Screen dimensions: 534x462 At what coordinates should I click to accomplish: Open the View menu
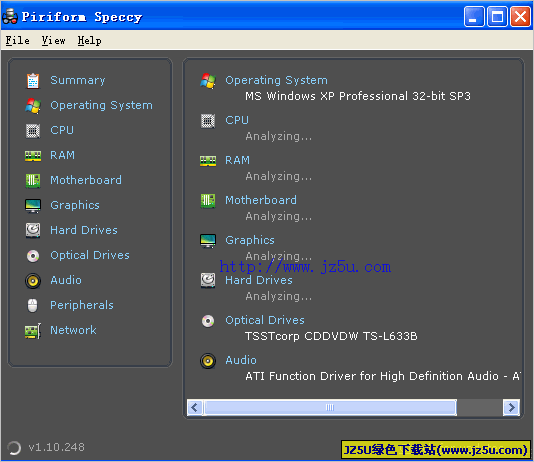pyautogui.click(x=53, y=41)
